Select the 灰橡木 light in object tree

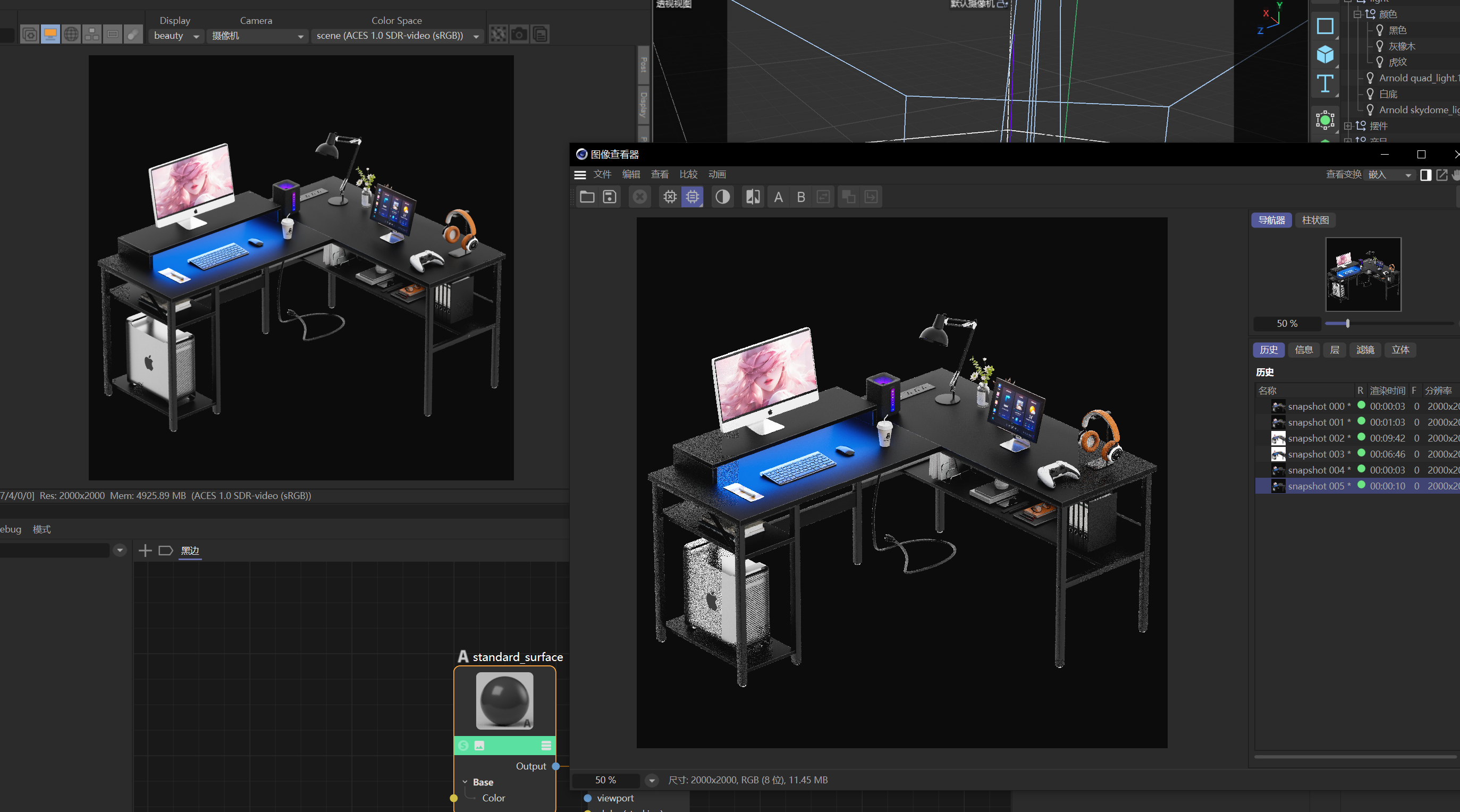point(1402,46)
